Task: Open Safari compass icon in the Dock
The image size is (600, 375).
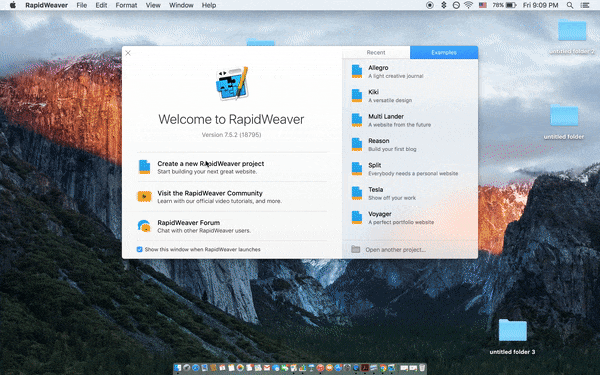Action: pyautogui.click(x=196, y=368)
